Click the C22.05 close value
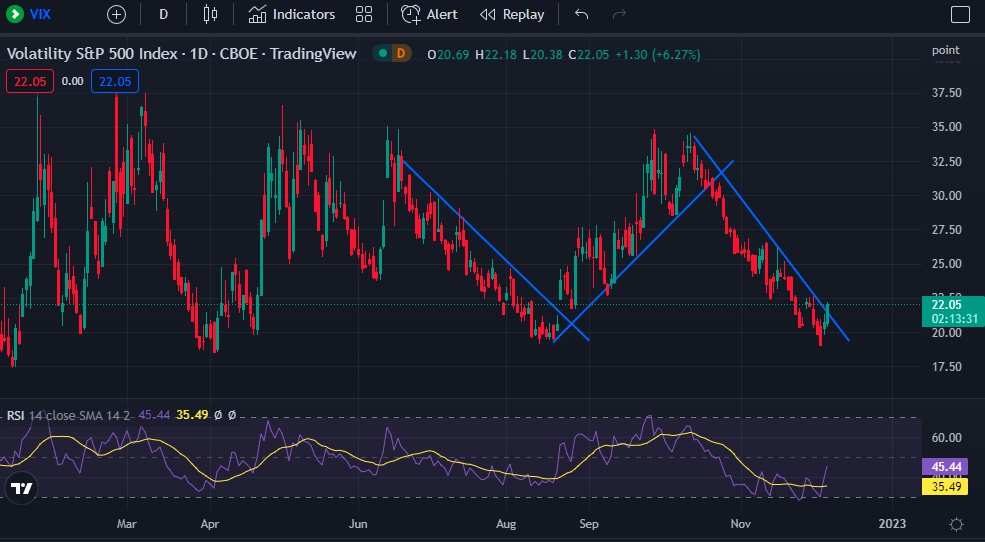 [589, 55]
